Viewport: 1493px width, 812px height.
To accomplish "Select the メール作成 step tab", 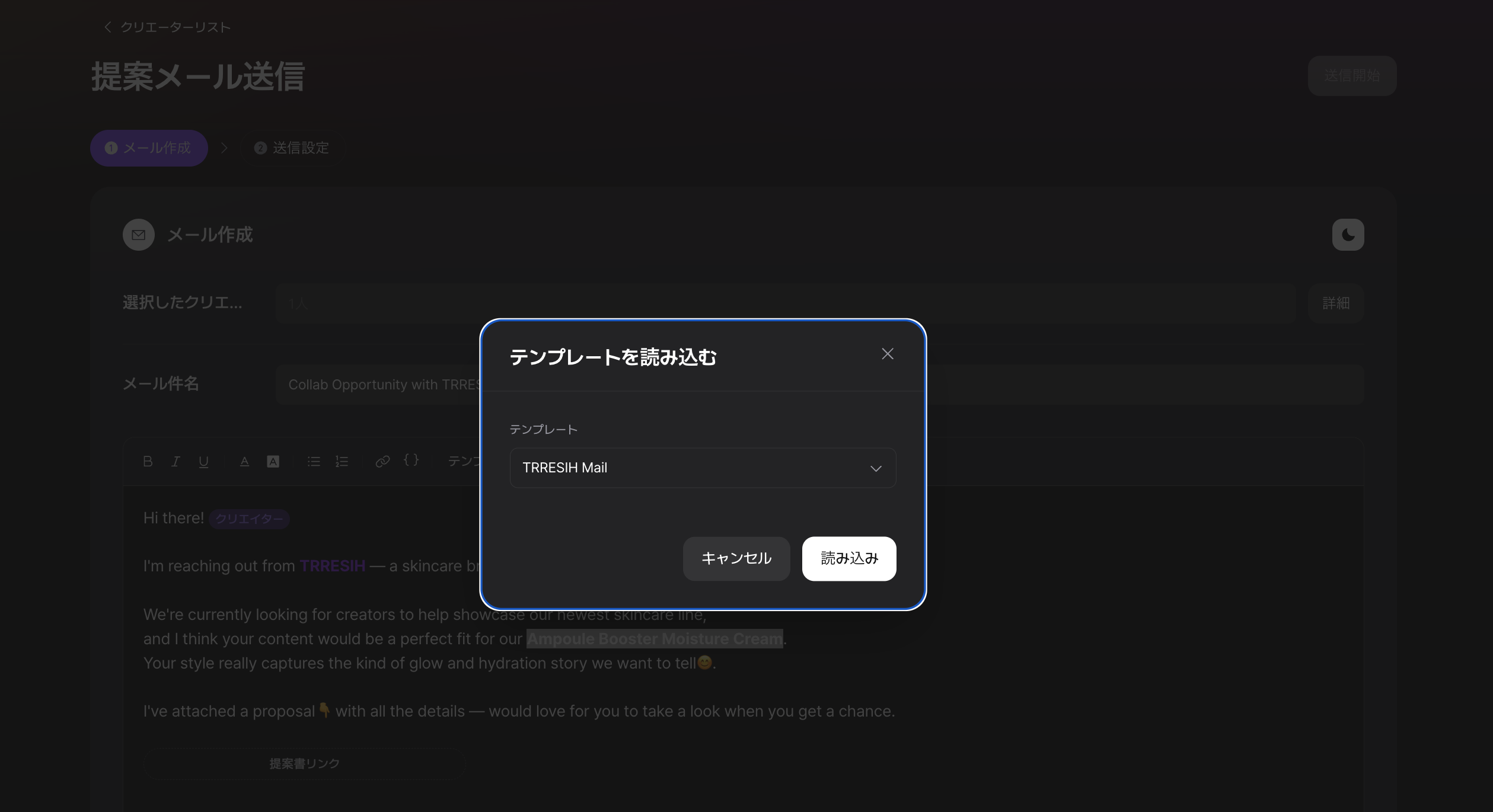I will 149,148.
